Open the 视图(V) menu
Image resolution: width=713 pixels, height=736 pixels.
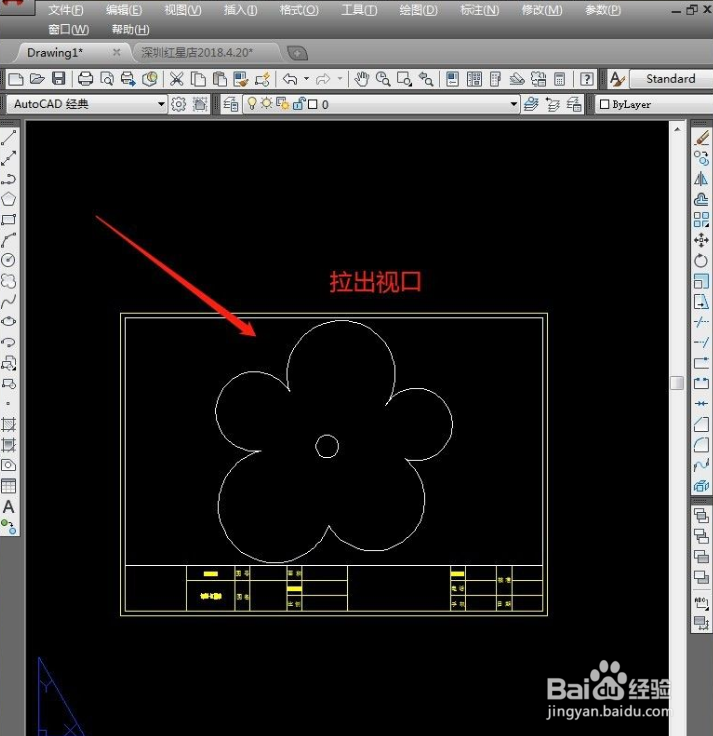(183, 10)
